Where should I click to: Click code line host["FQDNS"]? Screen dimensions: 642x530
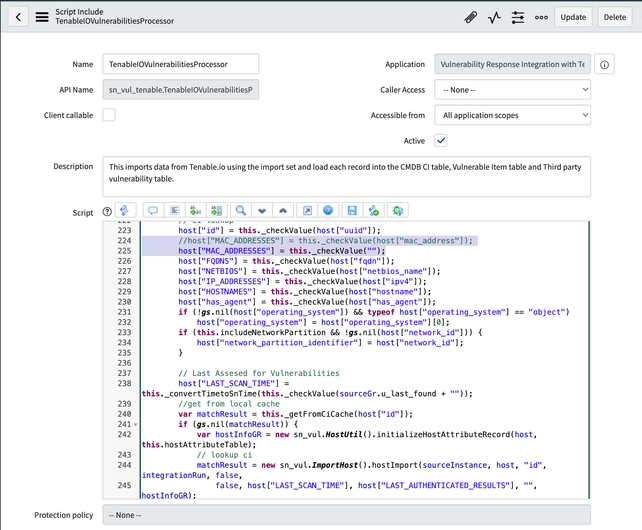pos(286,261)
